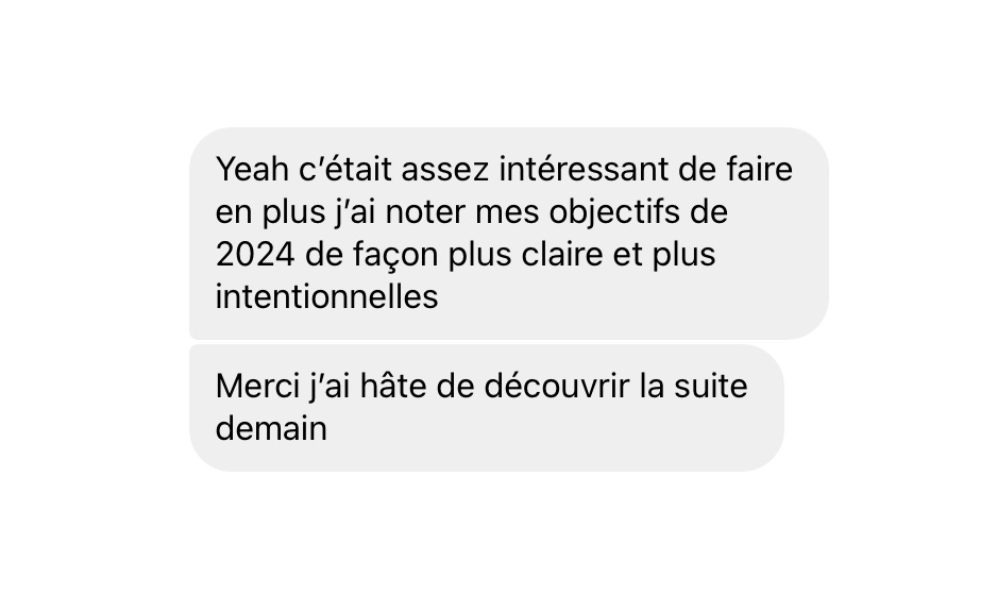This screenshot has height=600, width=1000.
Task: Click the word "demain" in second bubble
Action: tap(272, 428)
